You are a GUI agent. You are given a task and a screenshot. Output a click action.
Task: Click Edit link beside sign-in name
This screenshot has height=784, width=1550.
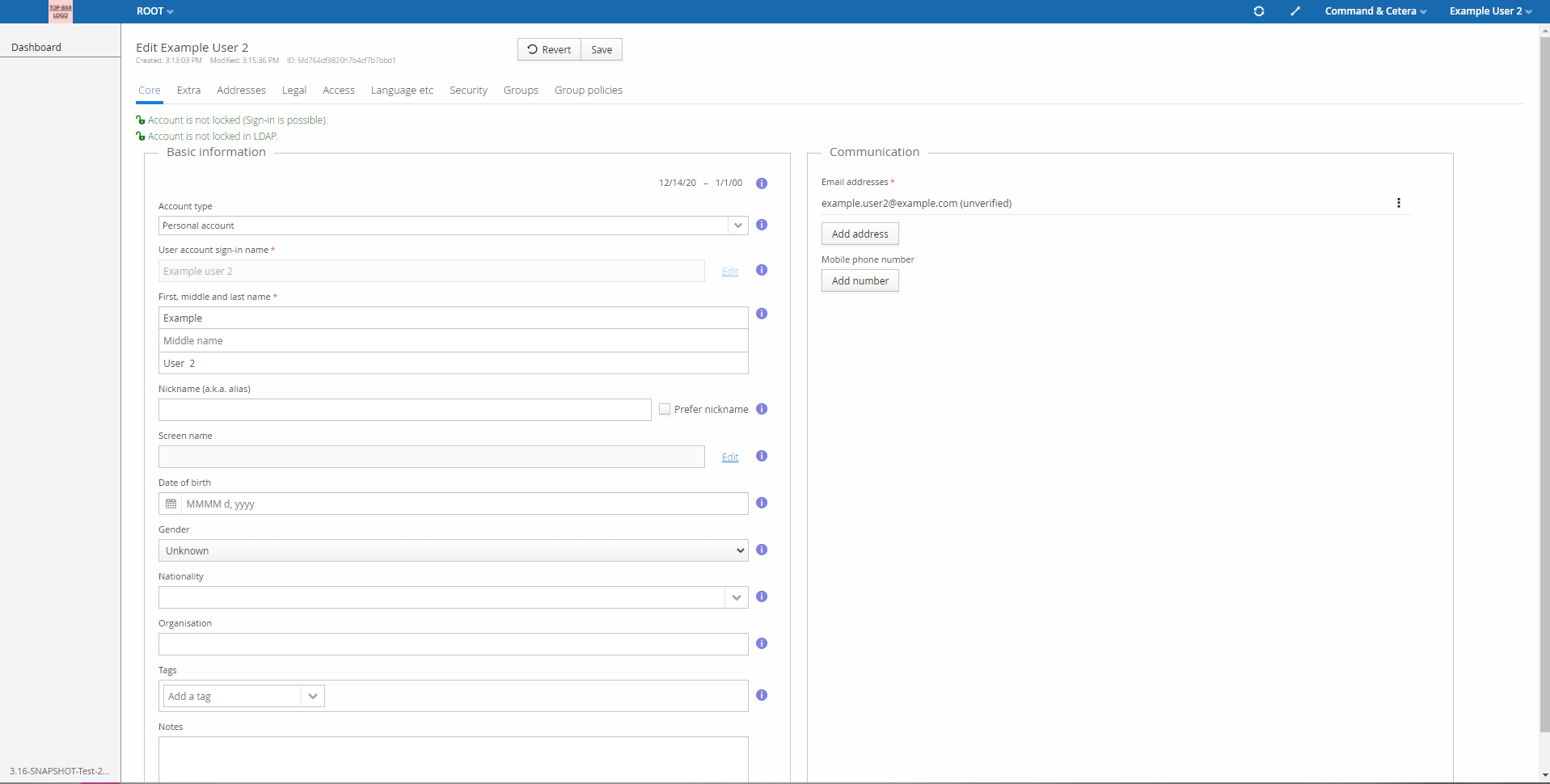[729, 272]
